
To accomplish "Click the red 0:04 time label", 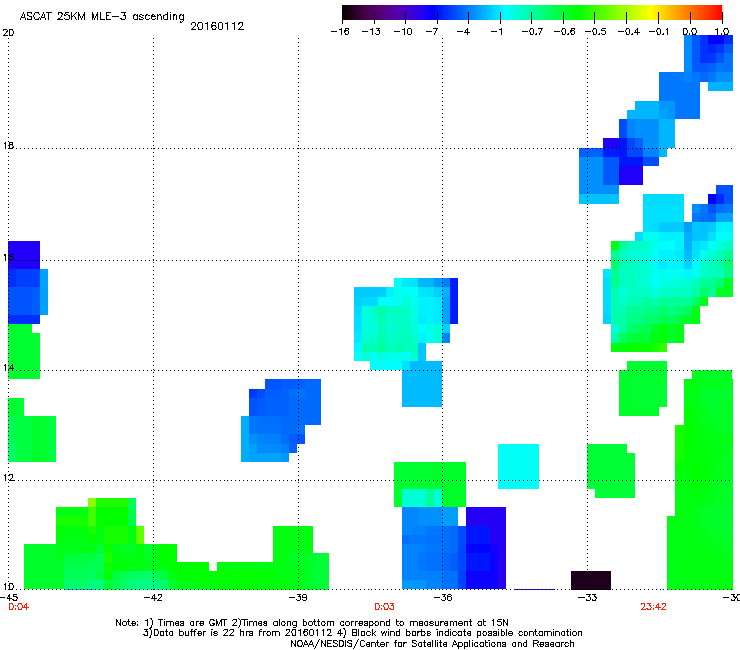I will point(18,607).
